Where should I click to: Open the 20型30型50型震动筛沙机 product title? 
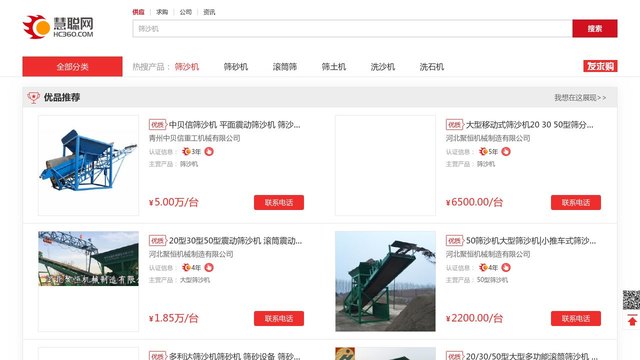(236, 241)
